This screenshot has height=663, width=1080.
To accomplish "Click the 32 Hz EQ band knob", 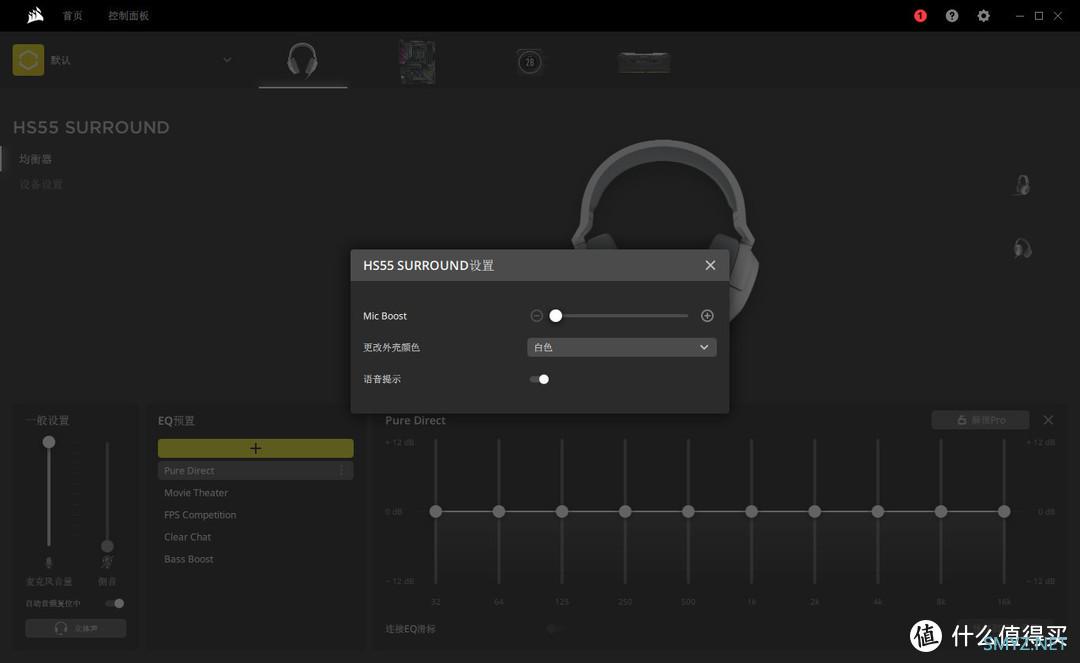I will (436, 512).
